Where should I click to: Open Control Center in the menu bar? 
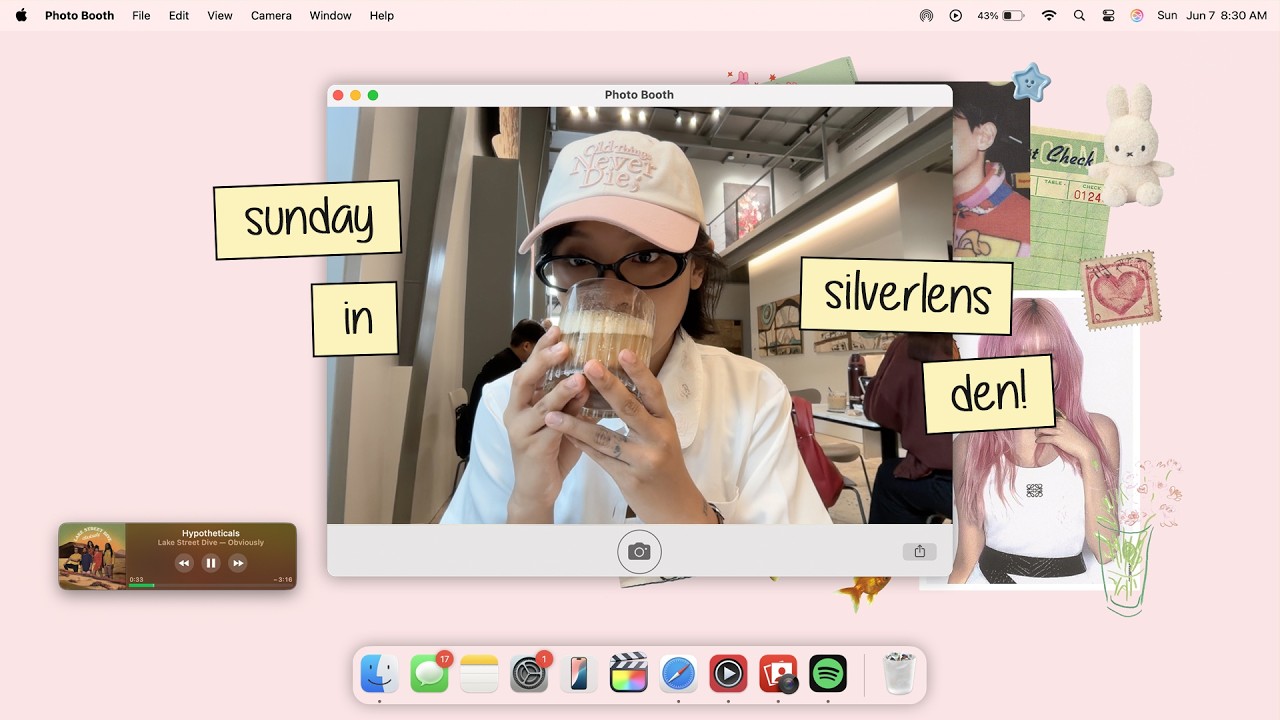[1108, 16]
